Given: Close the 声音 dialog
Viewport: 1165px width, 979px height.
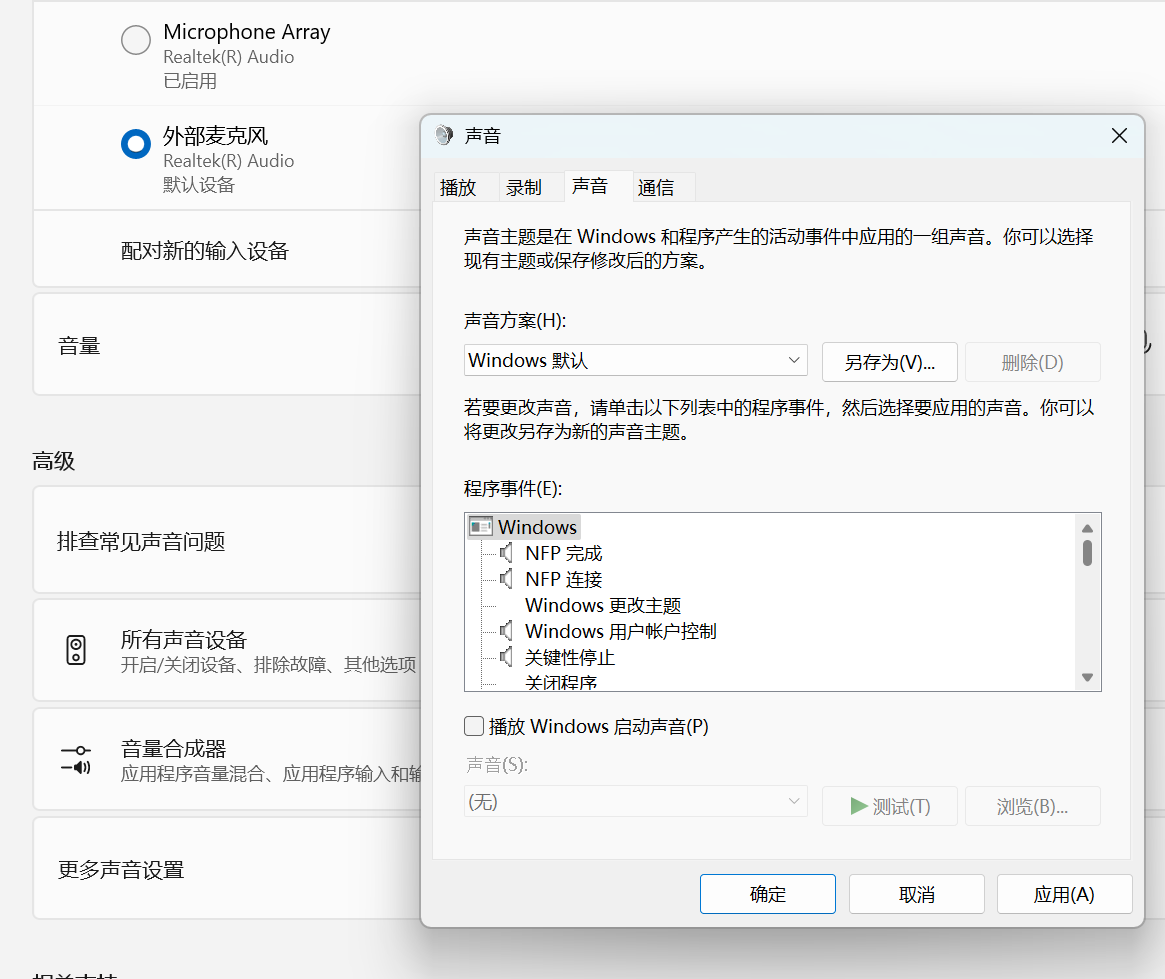Looking at the screenshot, I should pyautogui.click(x=1119, y=136).
